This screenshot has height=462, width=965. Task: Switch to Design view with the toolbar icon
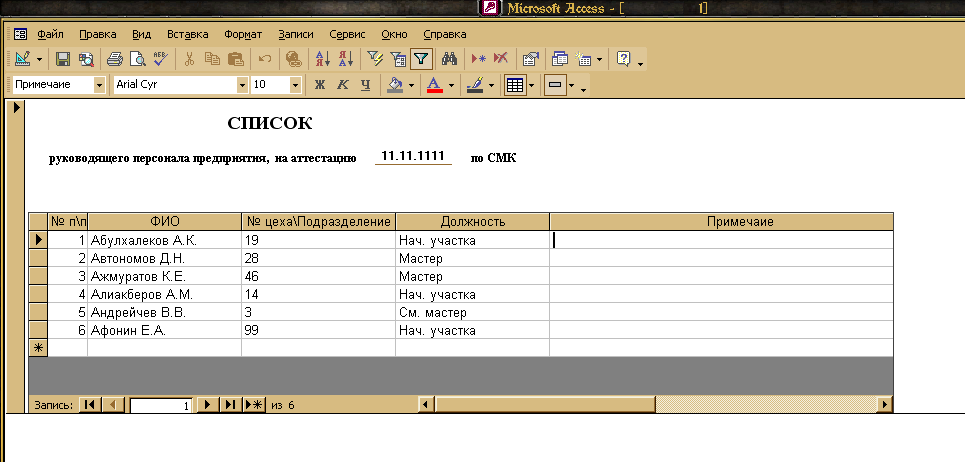pos(23,59)
